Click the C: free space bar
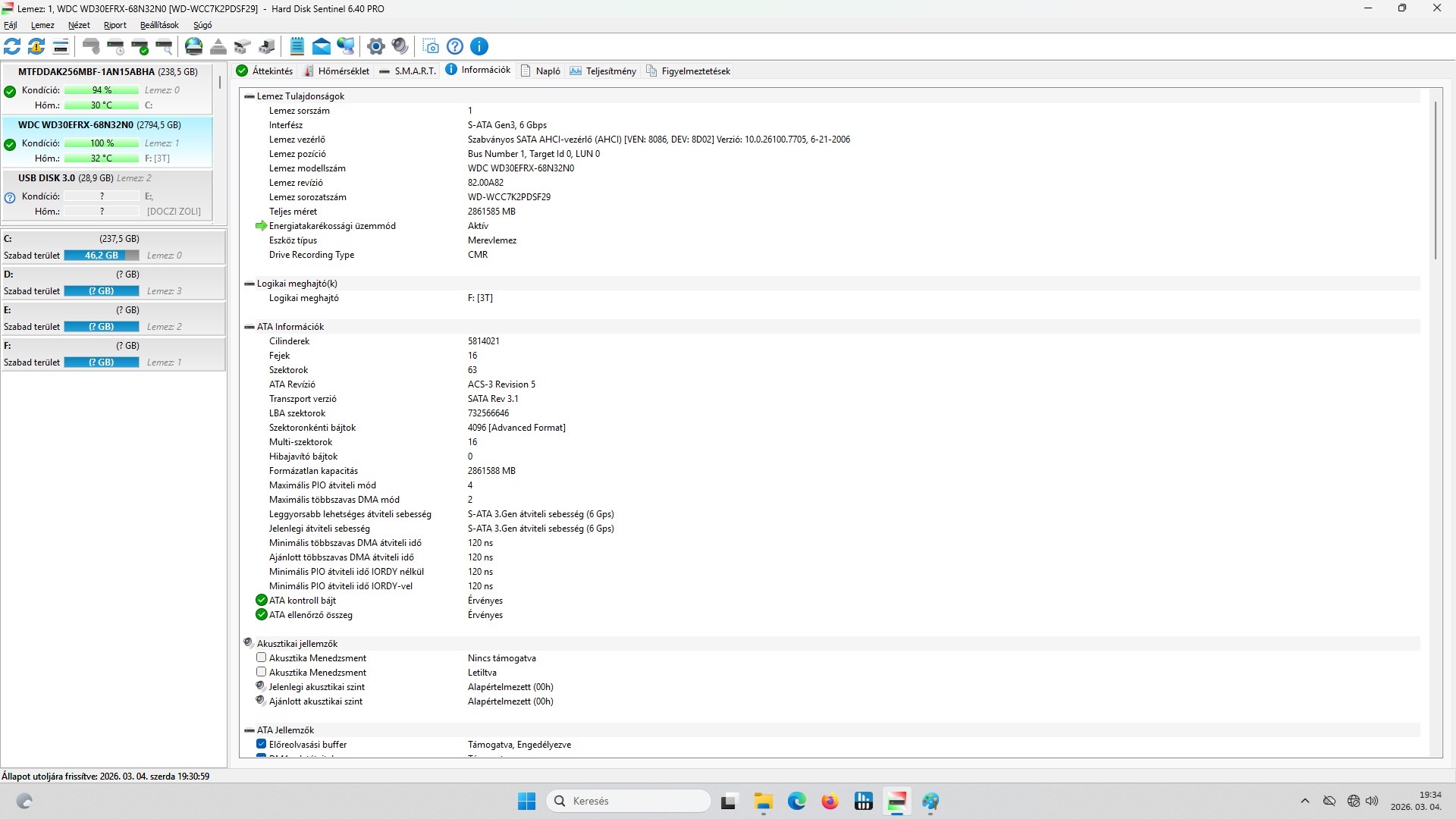 click(x=102, y=256)
